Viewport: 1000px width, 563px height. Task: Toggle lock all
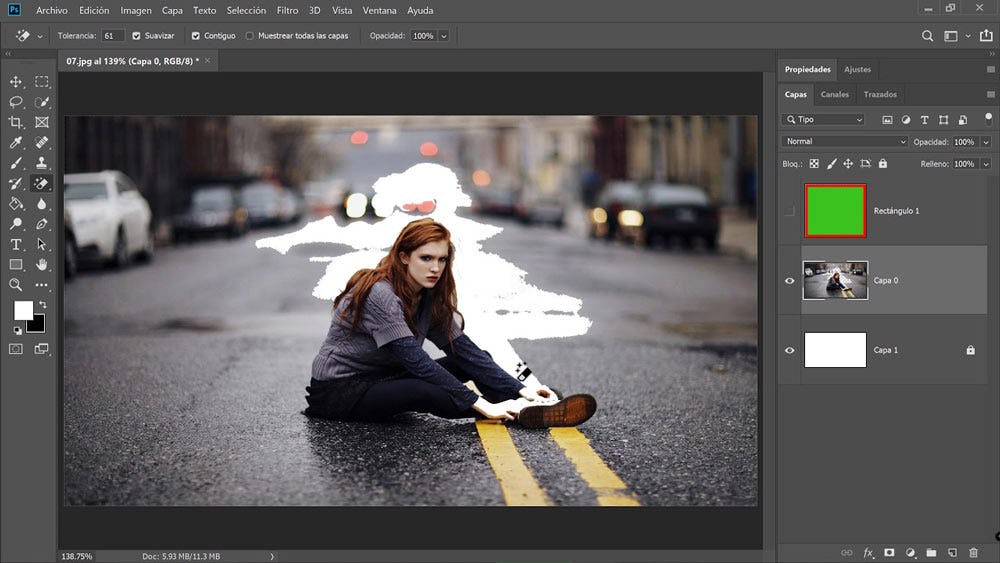click(x=883, y=164)
